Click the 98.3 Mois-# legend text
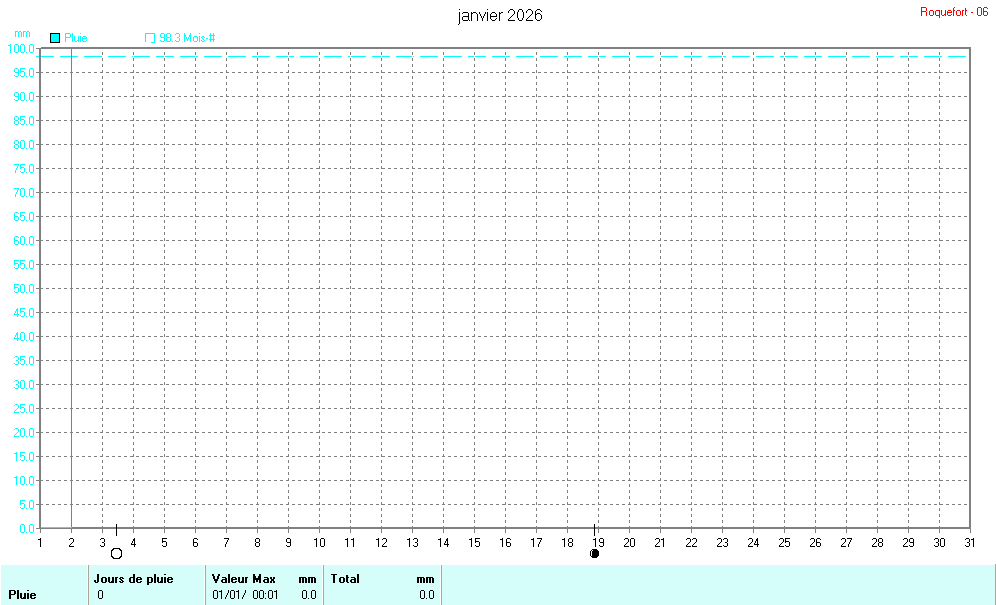Viewport: 996px width, 605px height. (187, 38)
